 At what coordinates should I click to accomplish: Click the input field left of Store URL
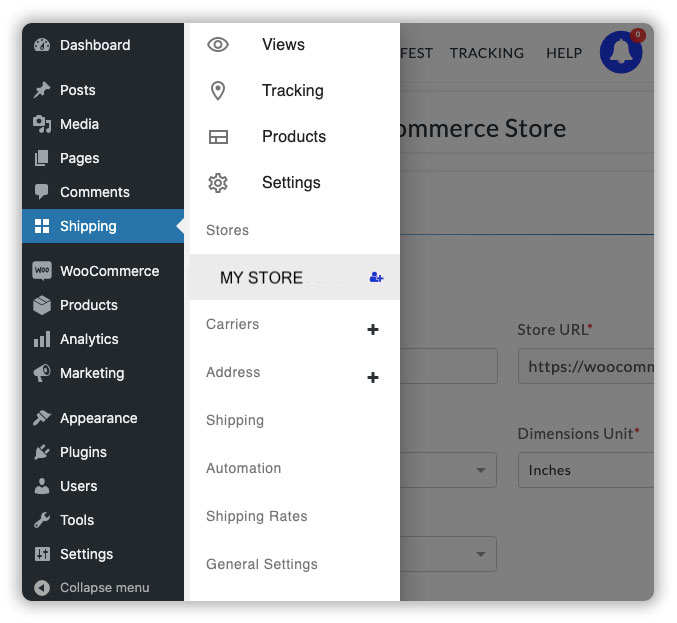pyautogui.click(x=449, y=366)
